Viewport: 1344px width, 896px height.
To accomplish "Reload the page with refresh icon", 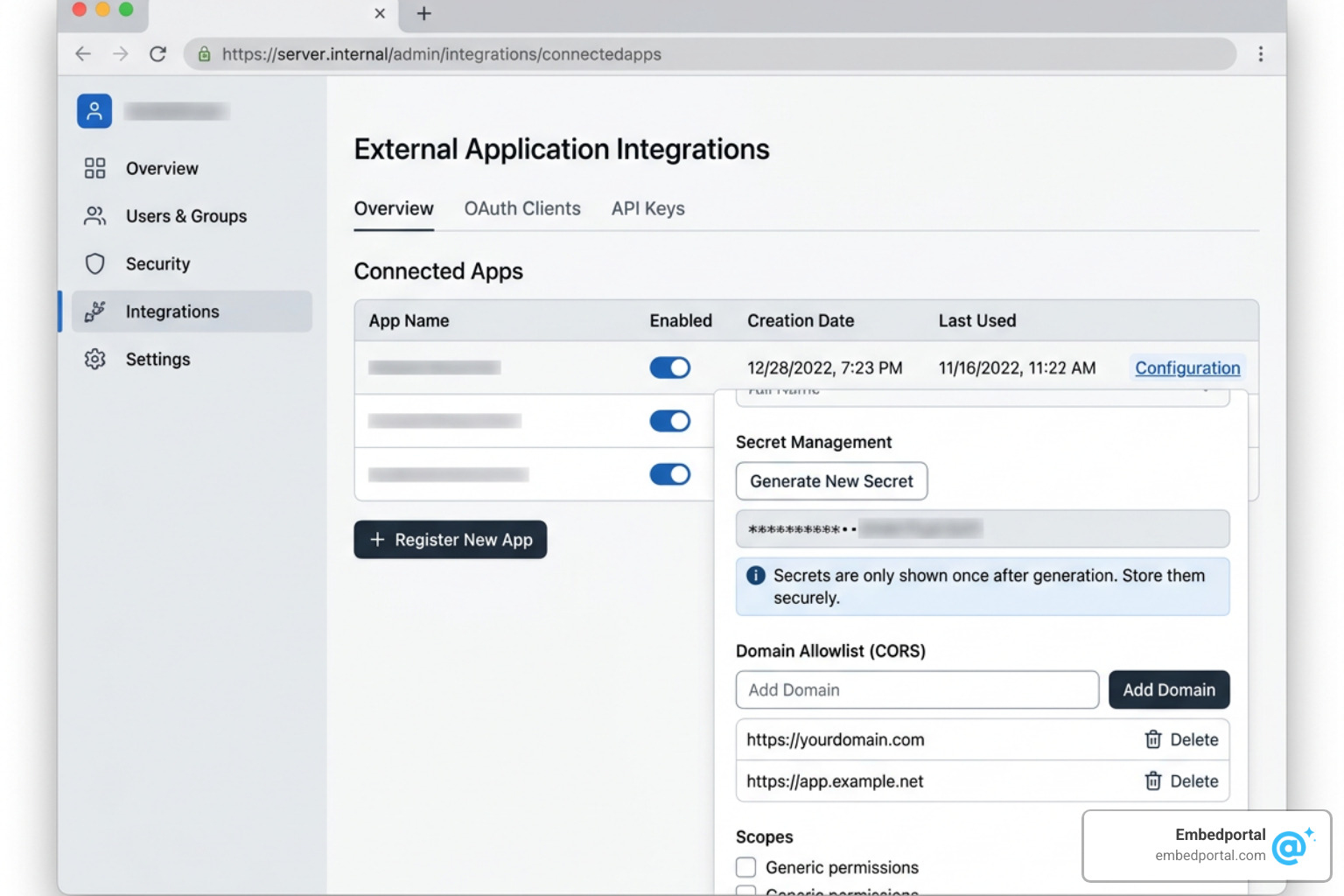I will (157, 54).
